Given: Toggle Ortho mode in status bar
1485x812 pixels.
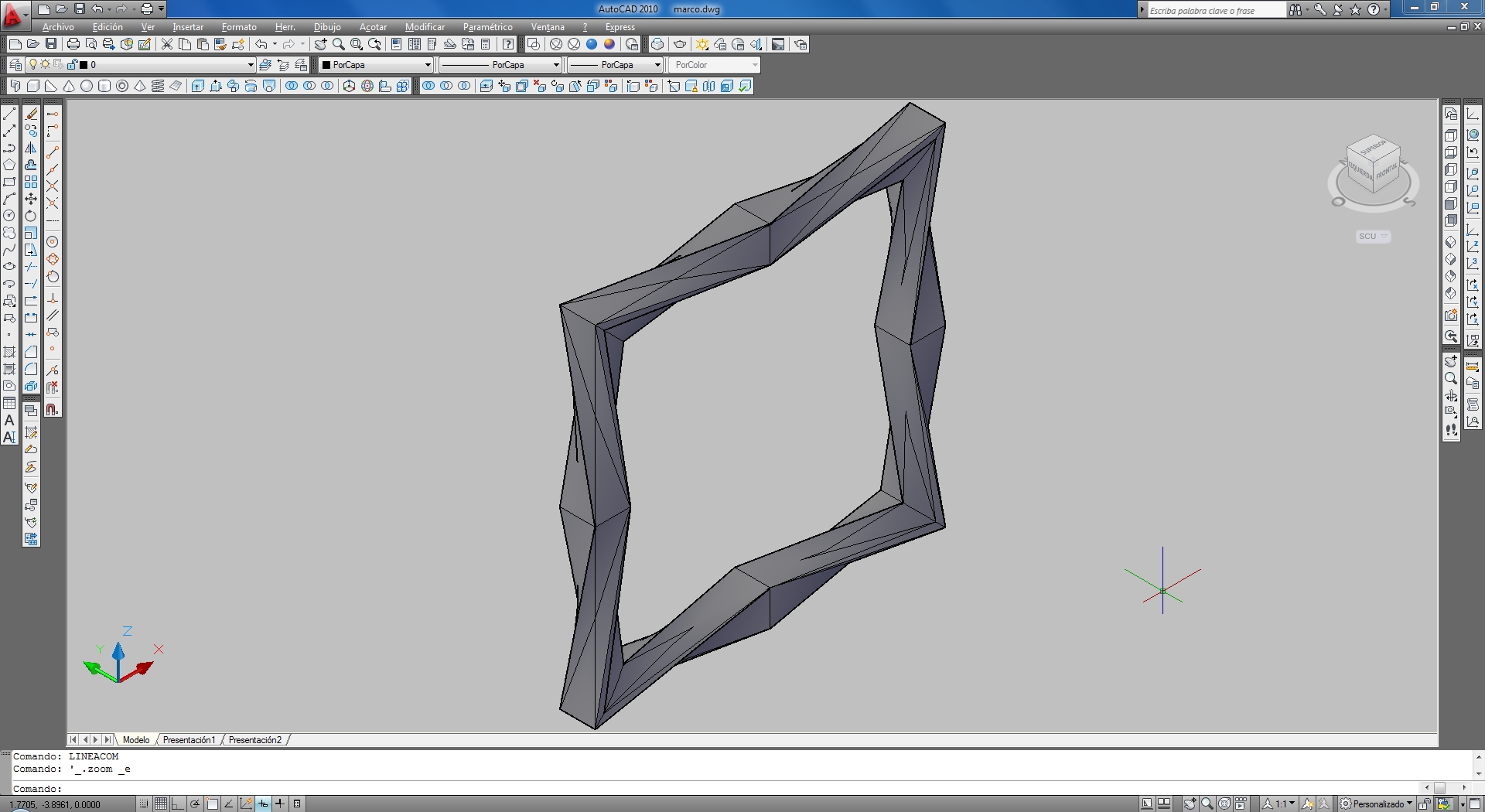Looking at the screenshot, I should point(178,803).
